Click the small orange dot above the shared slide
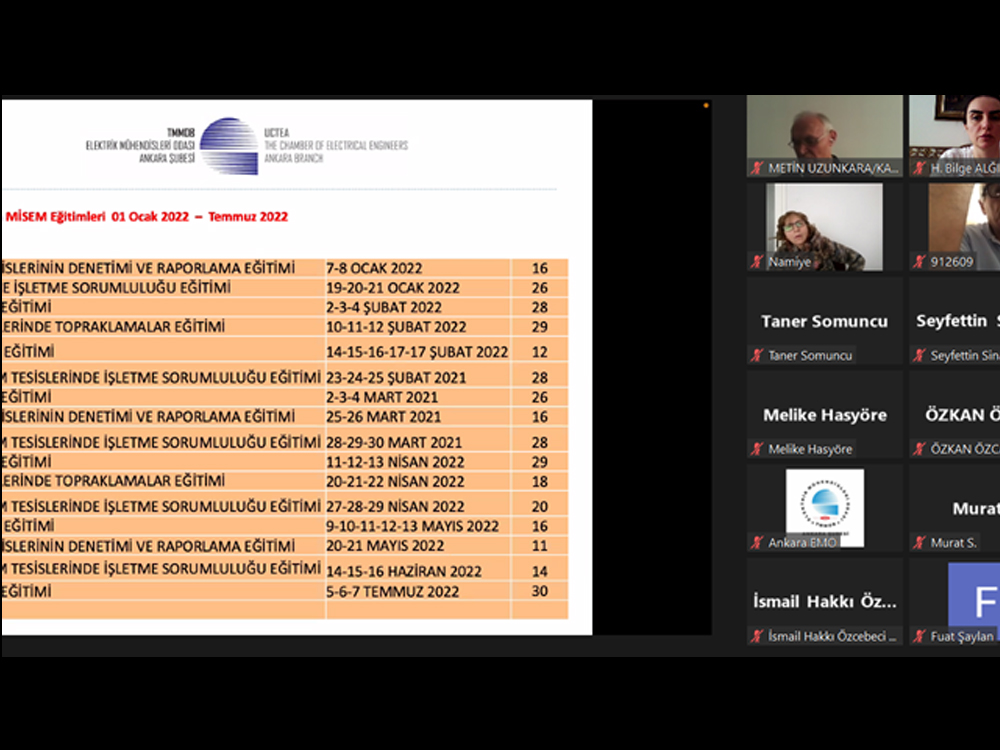Image resolution: width=1000 pixels, height=750 pixels. [706, 105]
